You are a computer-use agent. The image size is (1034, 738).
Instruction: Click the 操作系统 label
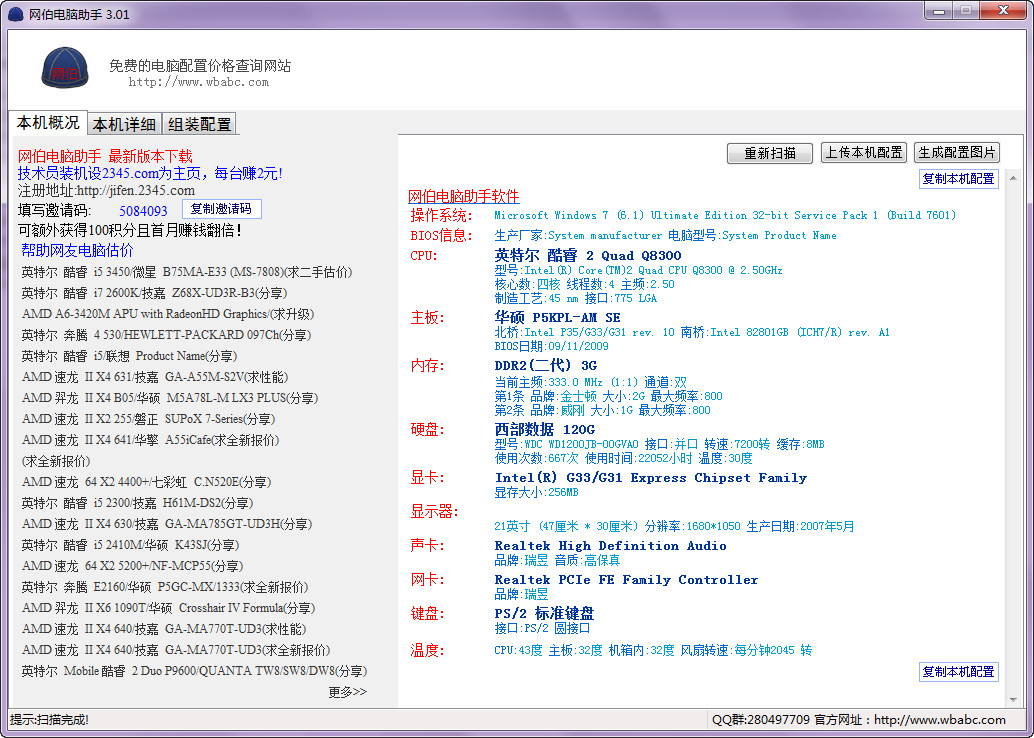(442, 216)
